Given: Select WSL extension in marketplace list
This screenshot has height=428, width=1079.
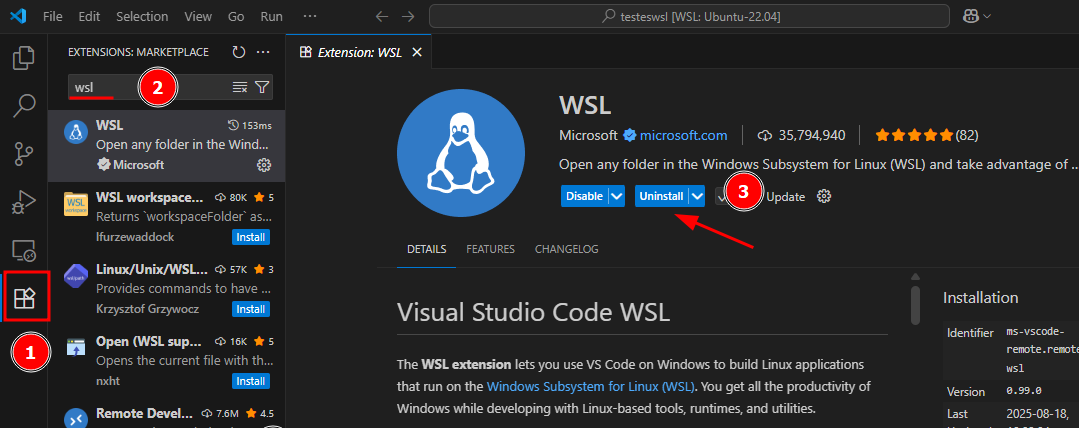Looking at the screenshot, I should click(x=167, y=146).
